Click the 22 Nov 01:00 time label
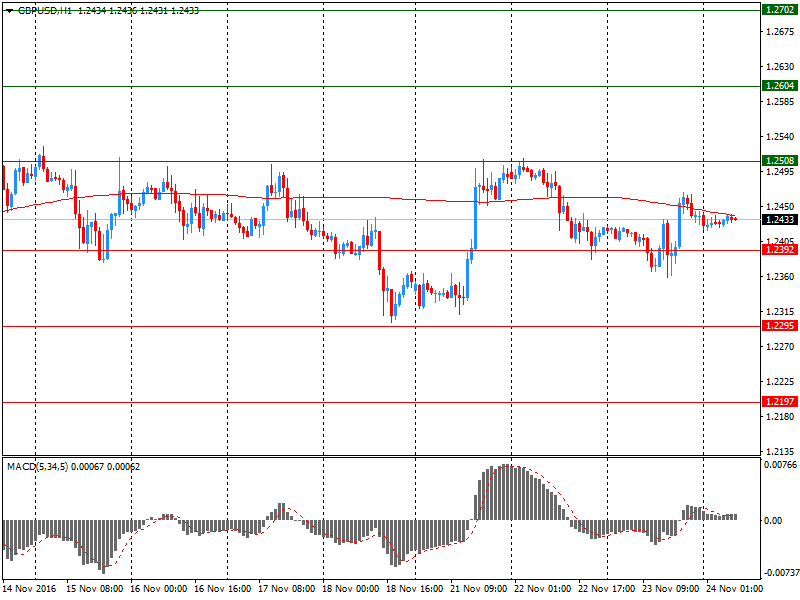Image resolution: width=800 pixels, height=600 pixels. pos(542,588)
